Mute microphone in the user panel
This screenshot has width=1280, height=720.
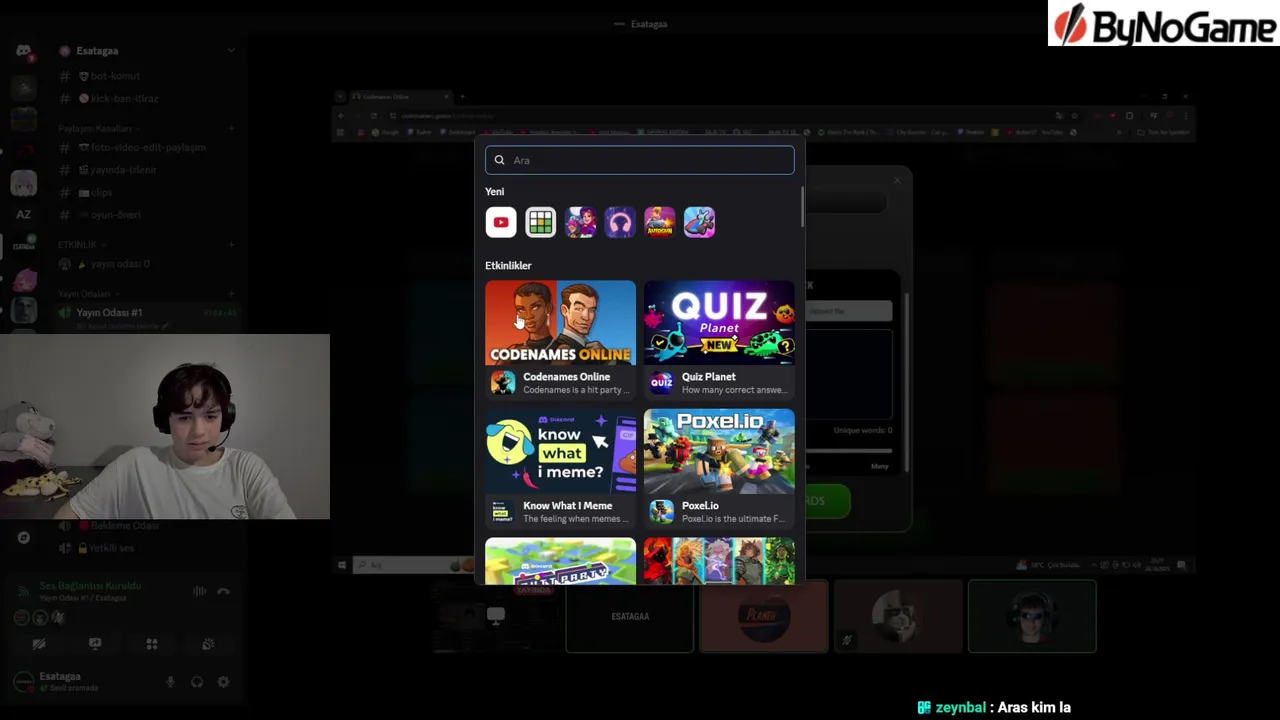(x=170, y=682)
